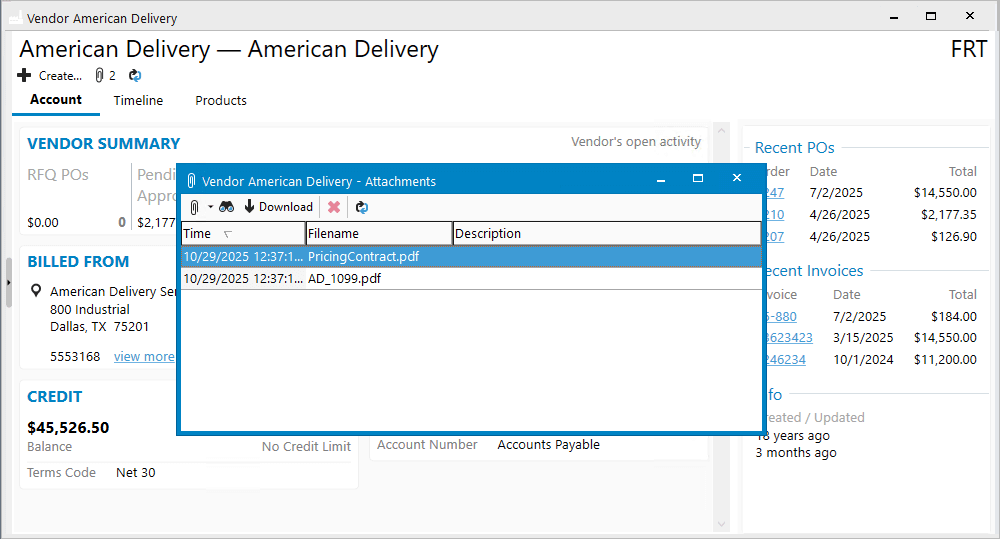Open the Products tab

tap(221, 101)
